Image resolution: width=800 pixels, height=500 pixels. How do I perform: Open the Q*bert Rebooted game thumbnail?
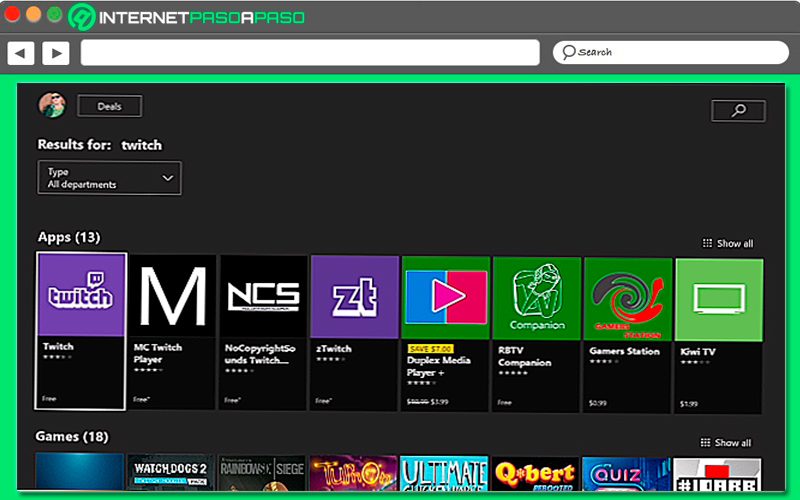point(535,473)
